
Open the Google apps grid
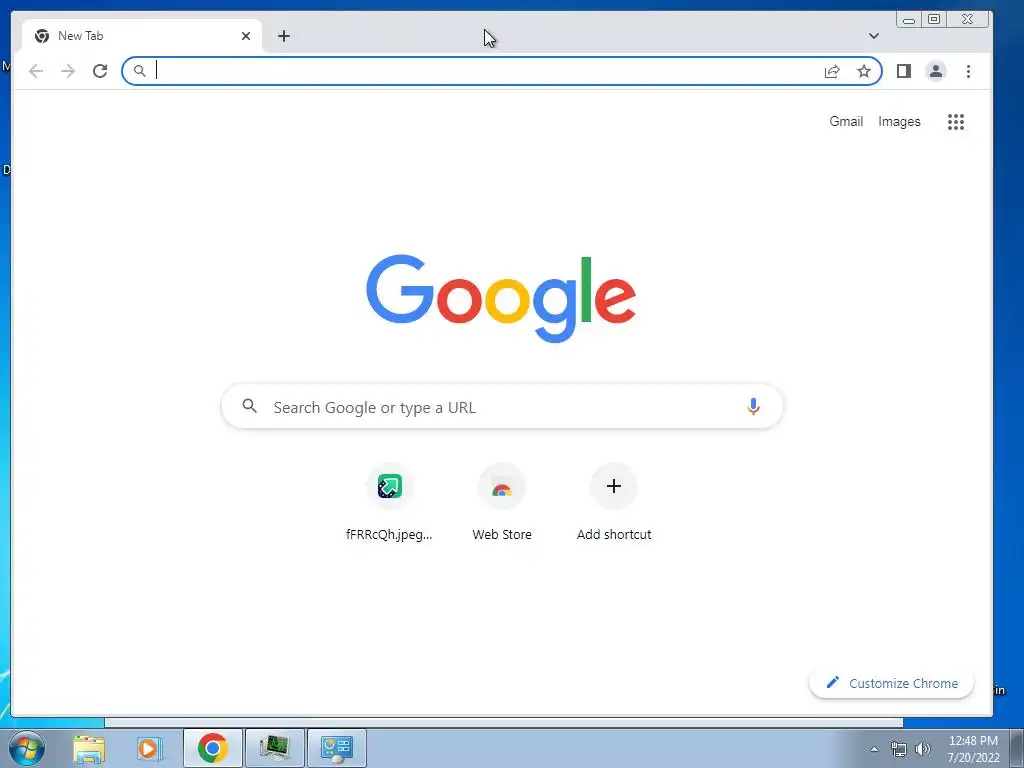point(956,121)
